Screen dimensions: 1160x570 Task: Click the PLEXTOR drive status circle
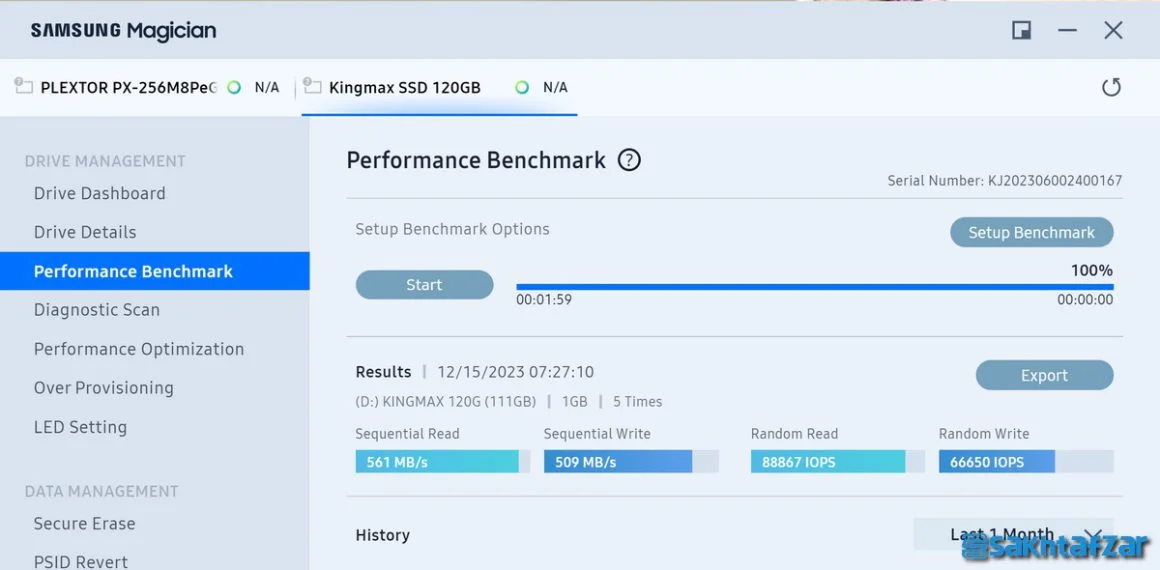(235, 87)
